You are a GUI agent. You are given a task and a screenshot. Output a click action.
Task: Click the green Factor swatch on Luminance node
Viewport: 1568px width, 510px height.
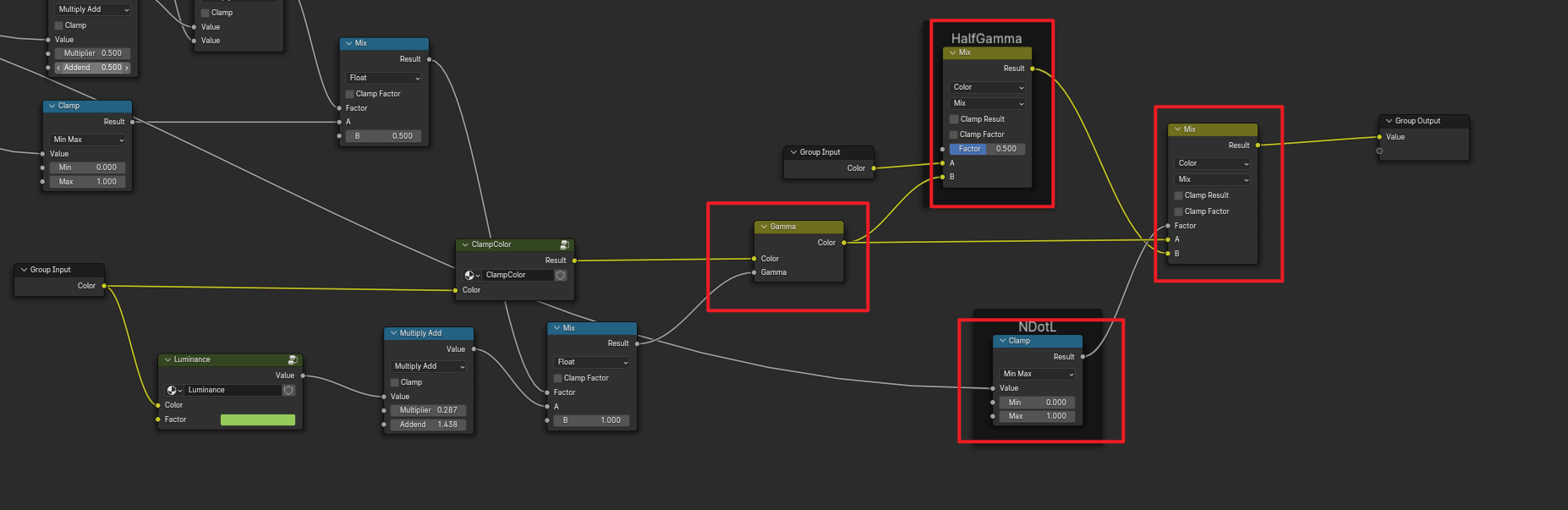pos(257,420)
